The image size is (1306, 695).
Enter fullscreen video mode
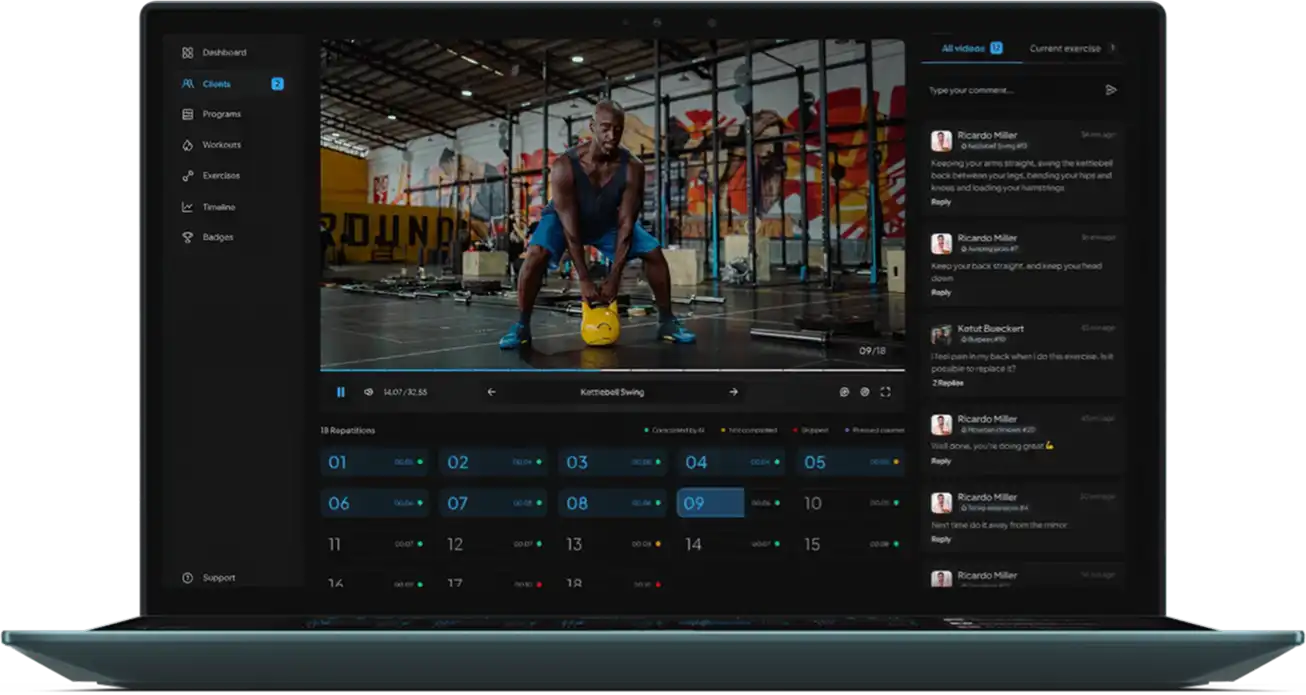(x=885, y=393)
